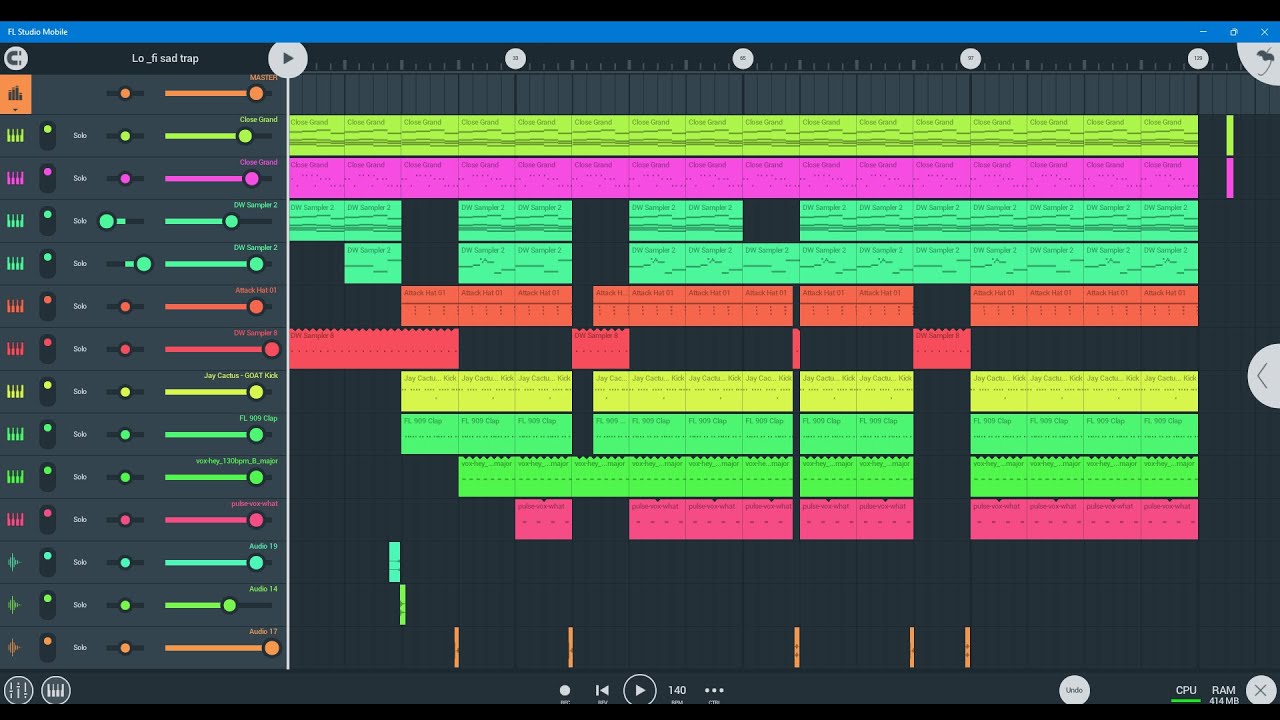Image resolution: width=1280 pixels, height=720 pixels.
Task: Toggle the magnet snap icon
Action: [16, 58]
